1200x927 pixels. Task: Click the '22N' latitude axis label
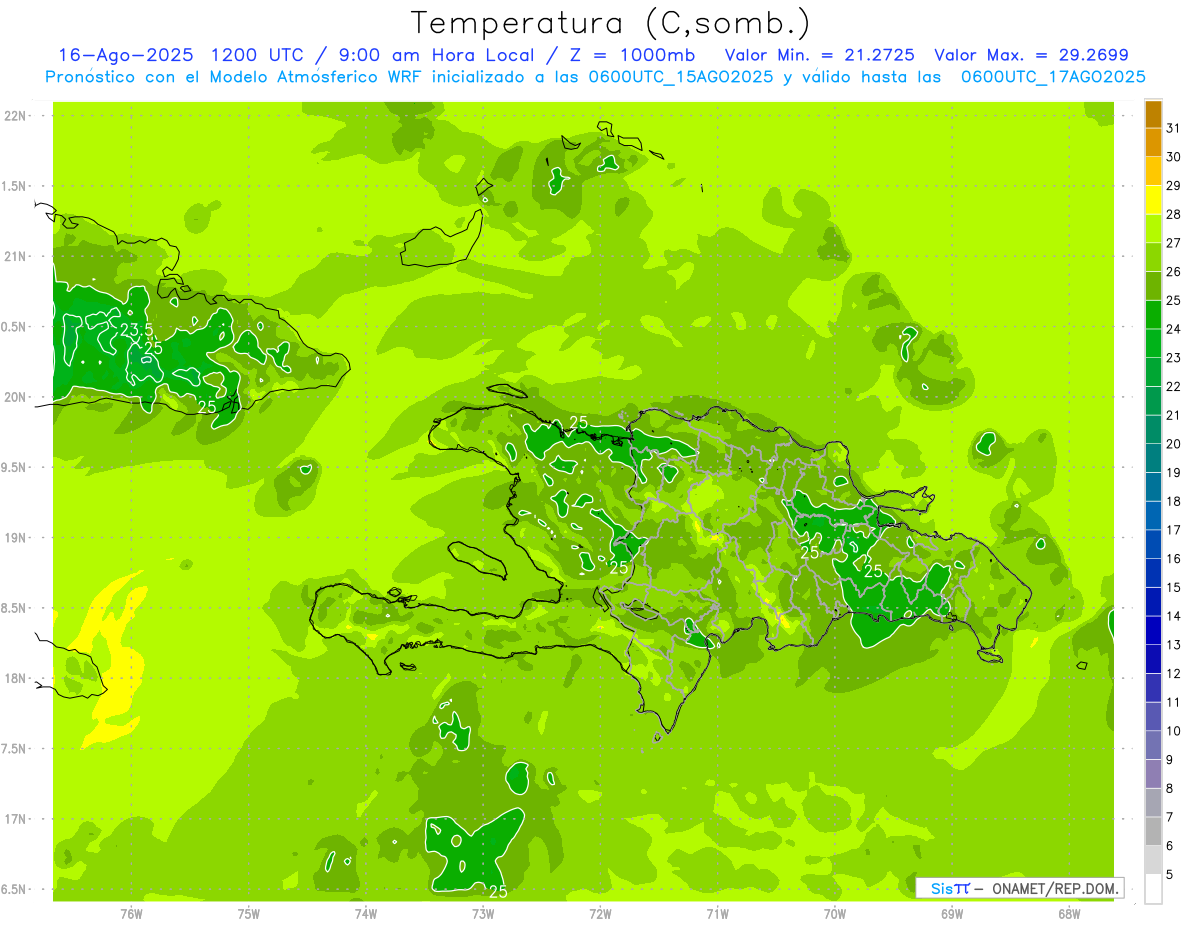pyautogui.click(x=16, y=116)
